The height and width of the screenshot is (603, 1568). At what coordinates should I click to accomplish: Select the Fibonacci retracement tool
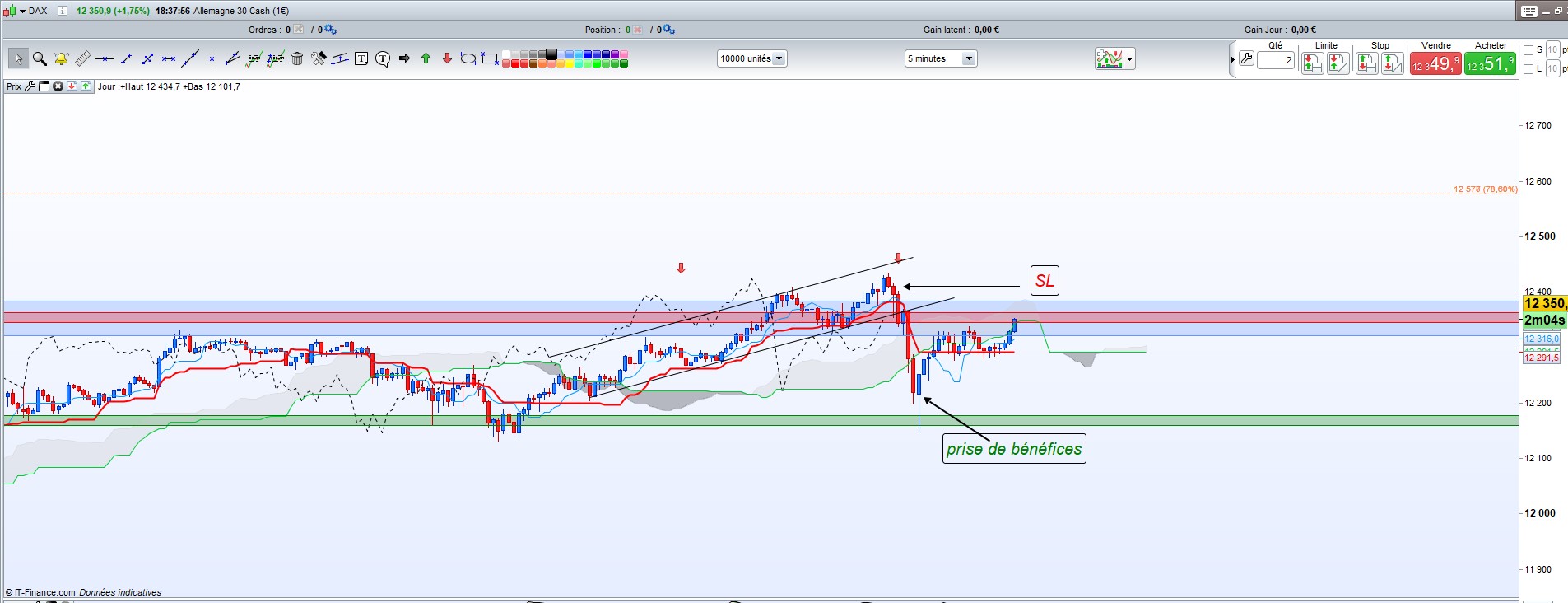pyautogui.click(x=254, y=58)
